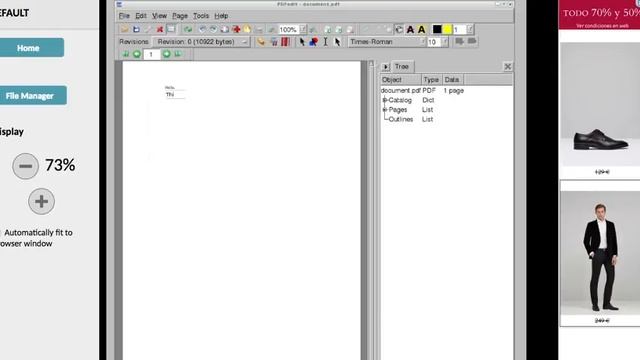
Task: Go to the last page
Action: point(178,54)
